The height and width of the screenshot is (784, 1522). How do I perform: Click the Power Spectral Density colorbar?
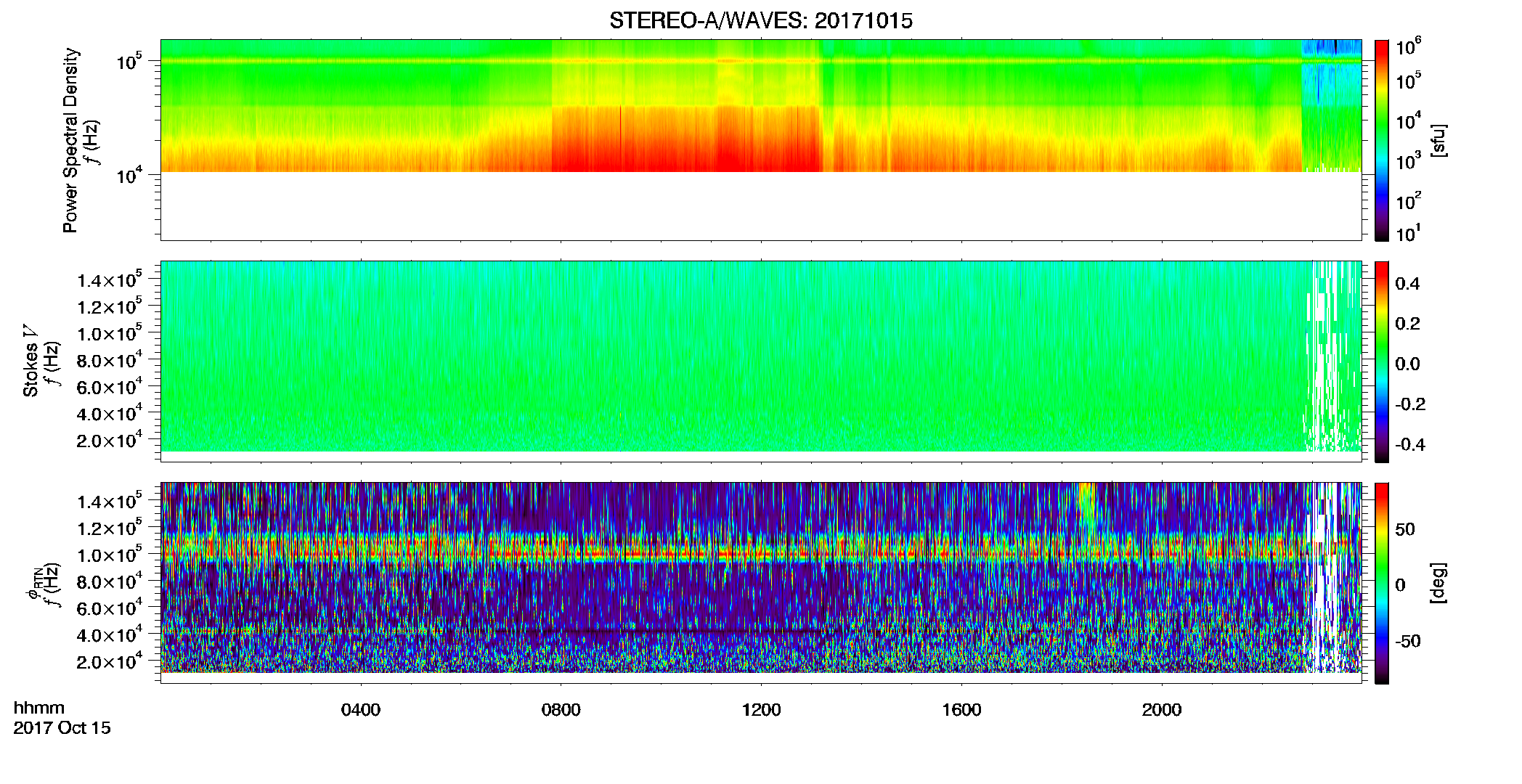point(1382,140)
